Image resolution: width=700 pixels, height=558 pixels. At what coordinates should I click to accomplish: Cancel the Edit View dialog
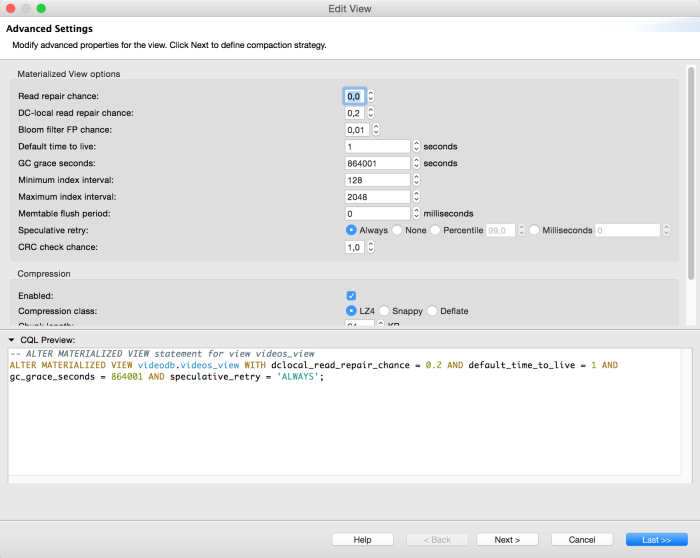pyautogui.click(x=582, y=540)
